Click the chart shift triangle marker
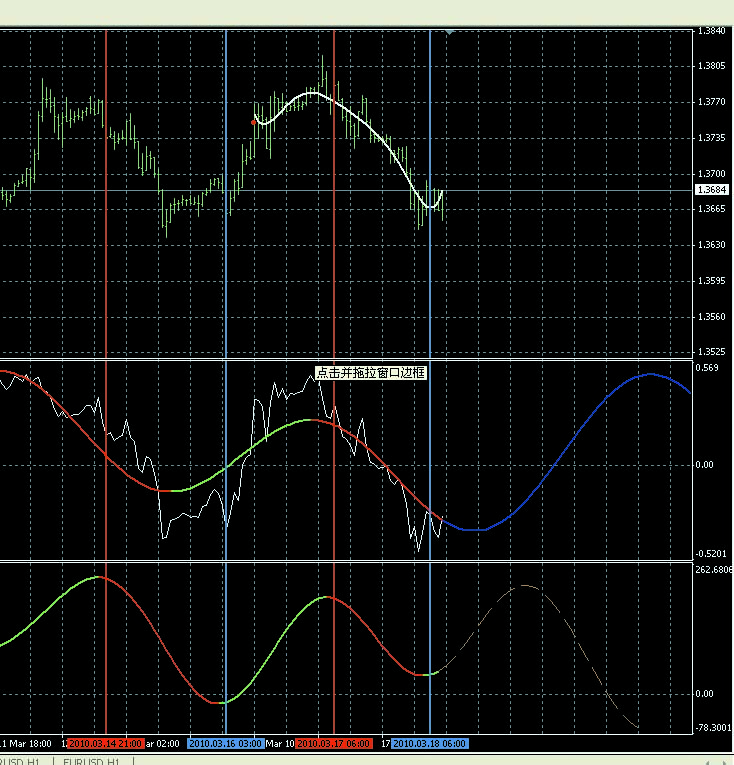The image size is (734, 765). pyautogui.click(x=449, y=32)
